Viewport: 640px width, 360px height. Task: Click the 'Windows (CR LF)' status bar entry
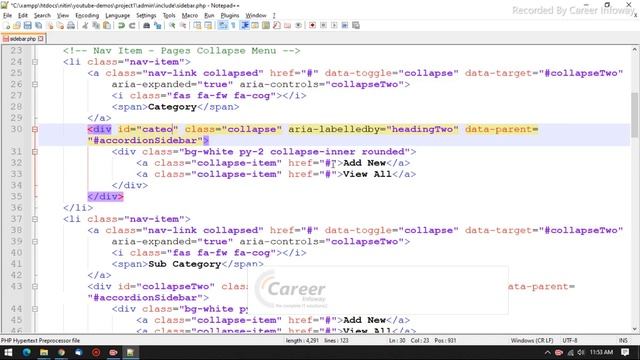click(531, 340)
